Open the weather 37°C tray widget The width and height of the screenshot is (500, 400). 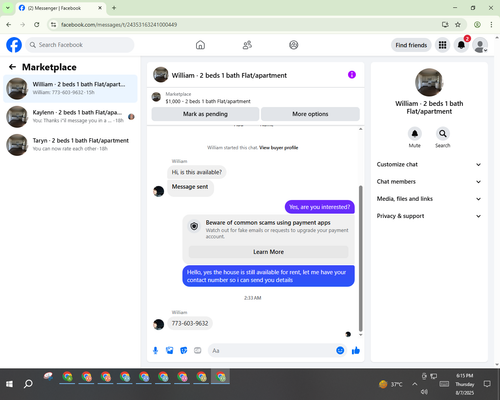point(391,384)
